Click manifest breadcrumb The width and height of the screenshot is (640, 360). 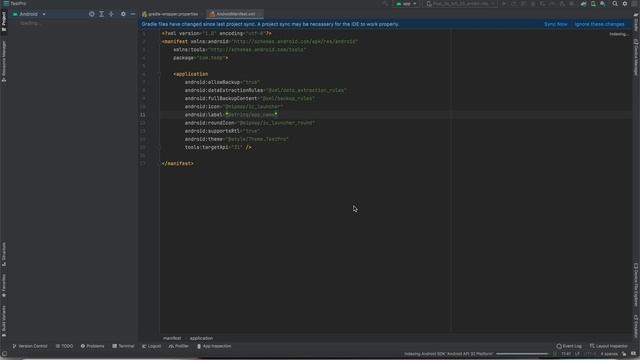[x=172, y=338]
